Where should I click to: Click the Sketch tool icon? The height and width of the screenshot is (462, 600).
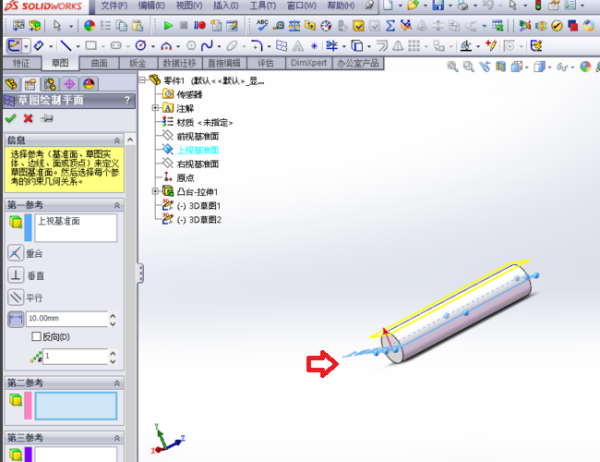[14, 46]
